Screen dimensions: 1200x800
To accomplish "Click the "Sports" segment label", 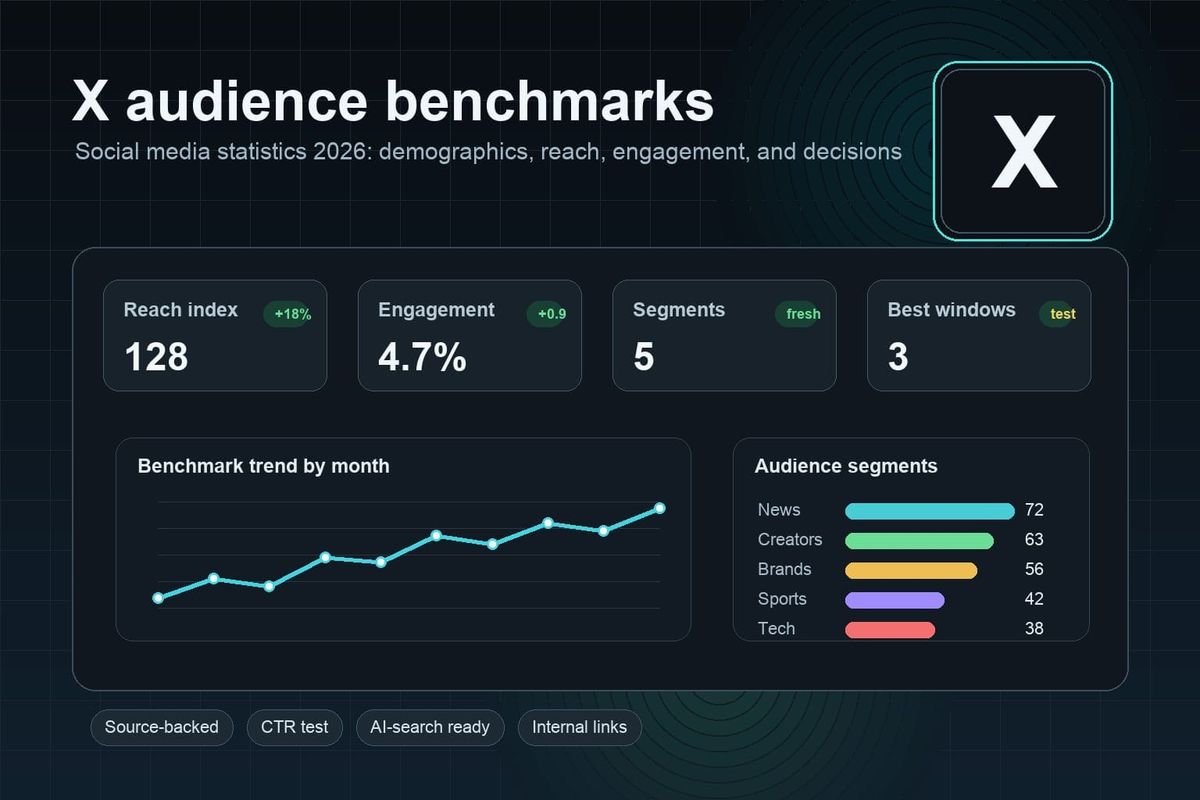I will (x=782, y=599).
